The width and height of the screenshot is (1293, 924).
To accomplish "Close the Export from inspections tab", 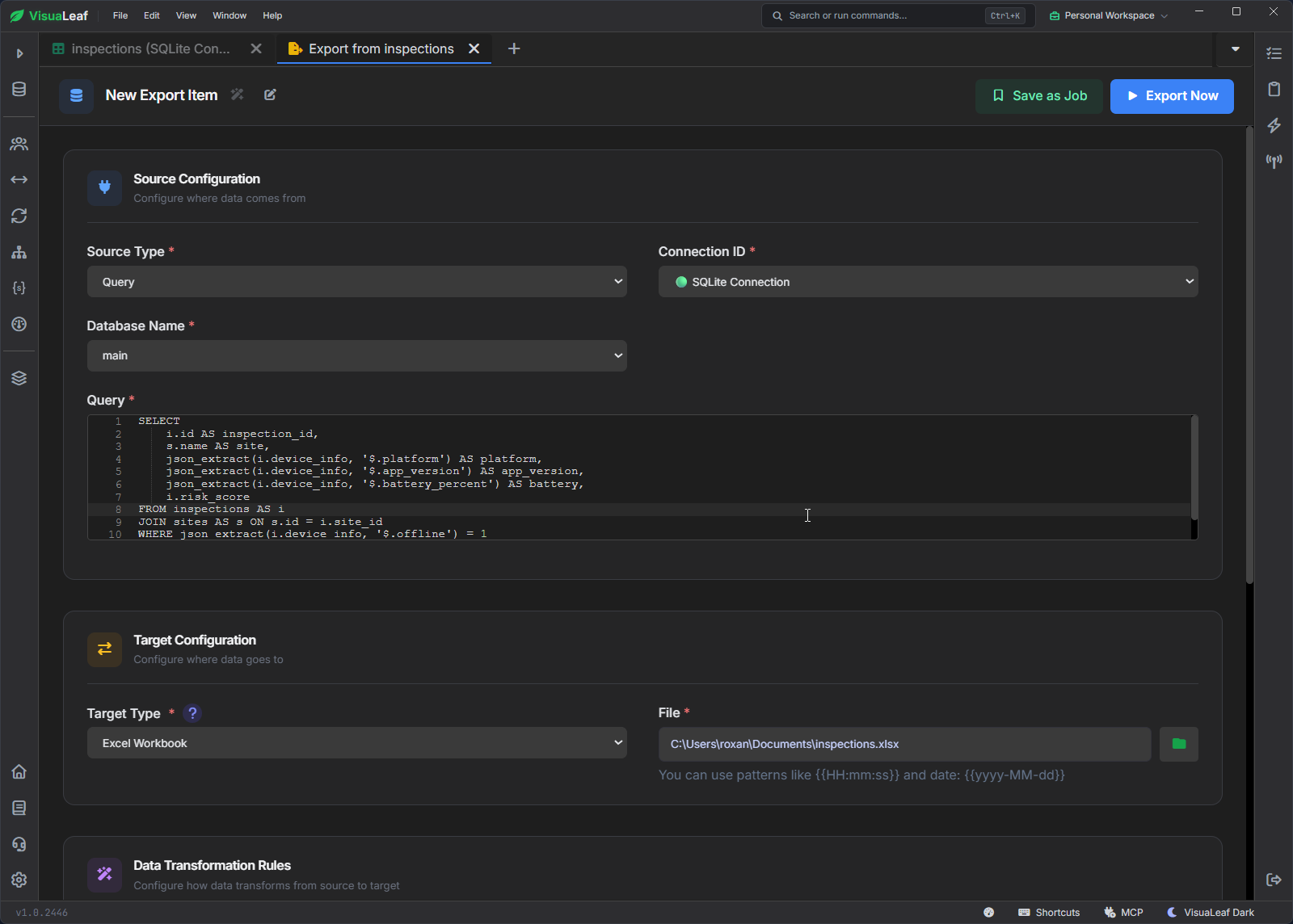I will [x=474, y=49].
